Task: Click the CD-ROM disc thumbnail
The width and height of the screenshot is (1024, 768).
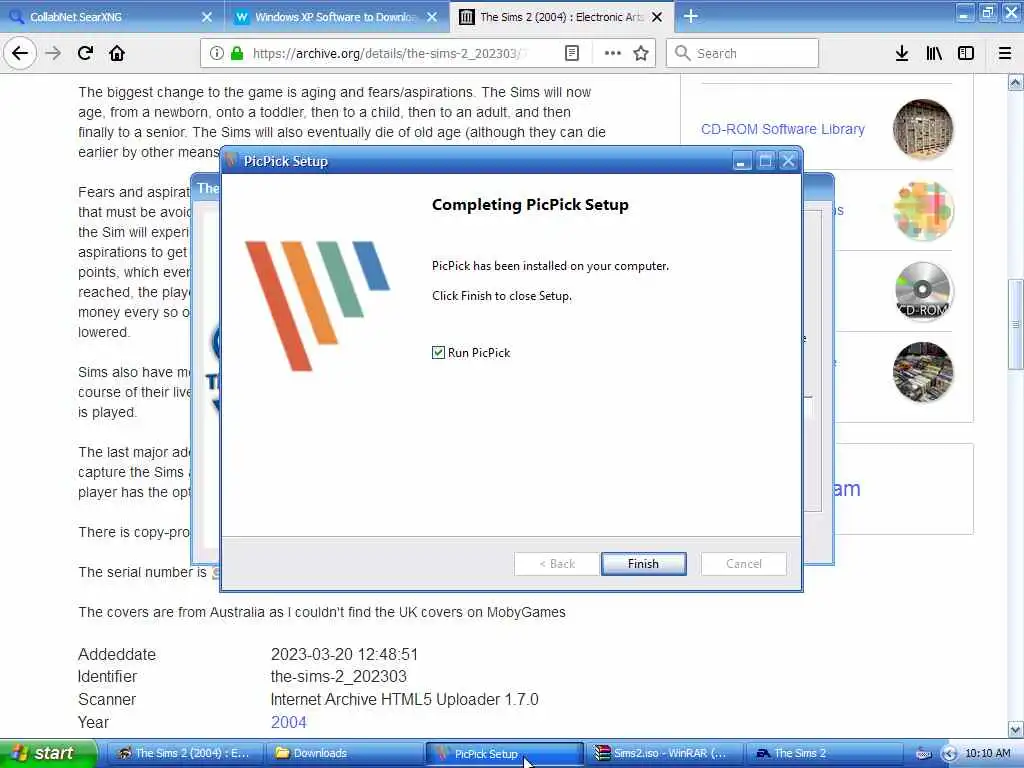Action: pyautogui.click(x=923, y=291)
